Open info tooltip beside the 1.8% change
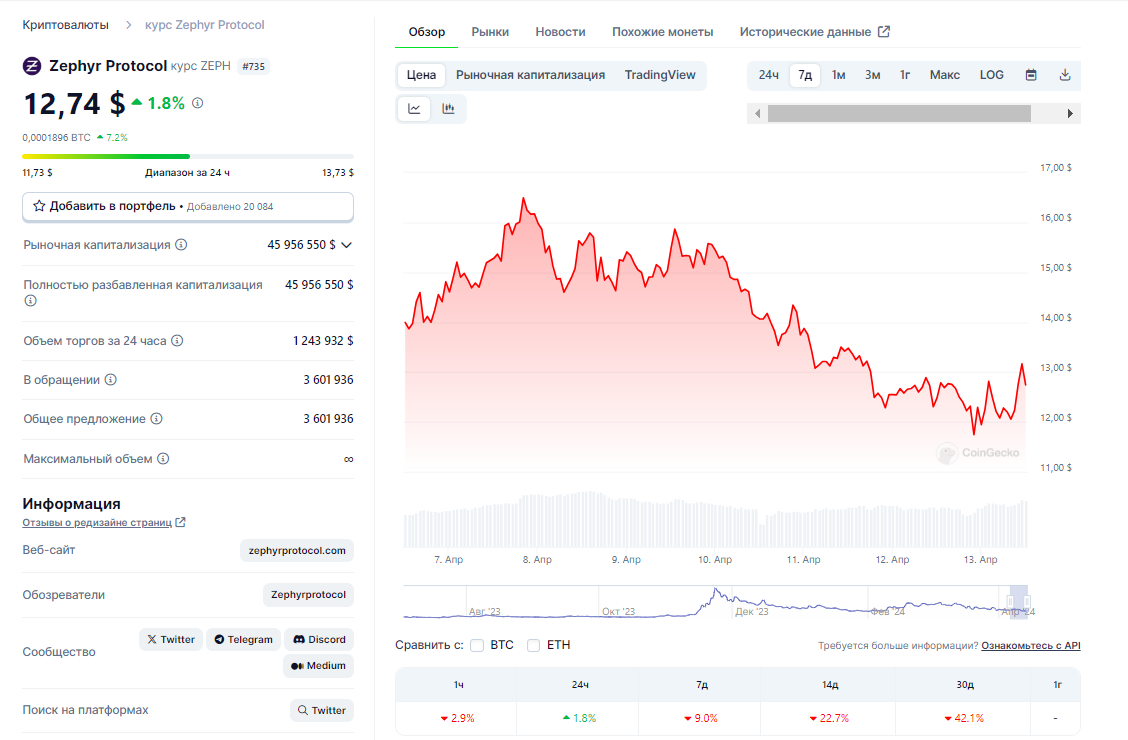The width and height of the screenshot is (1128, 740). 198,103
